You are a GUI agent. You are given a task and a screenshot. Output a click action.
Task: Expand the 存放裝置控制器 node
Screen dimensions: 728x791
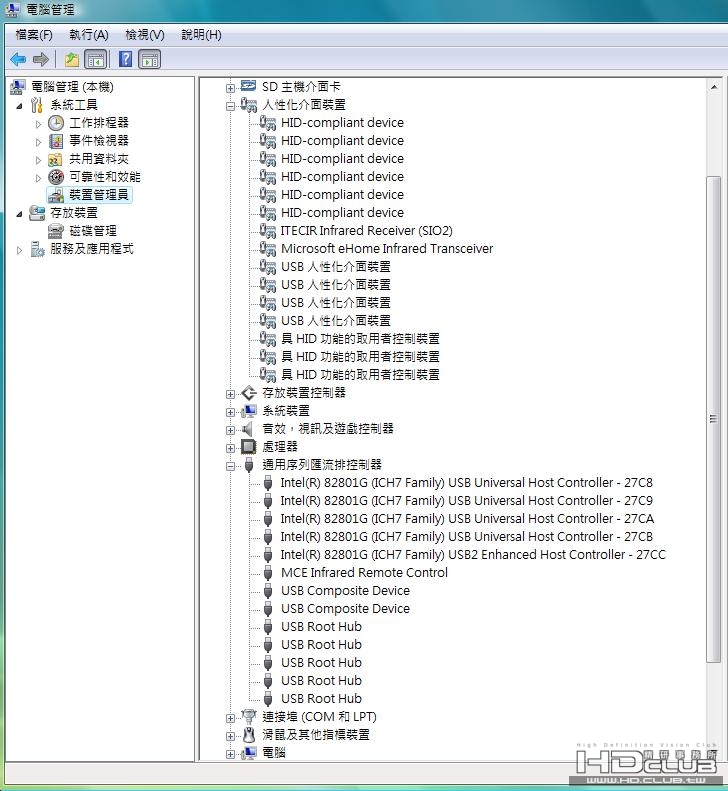click(230, 394)
